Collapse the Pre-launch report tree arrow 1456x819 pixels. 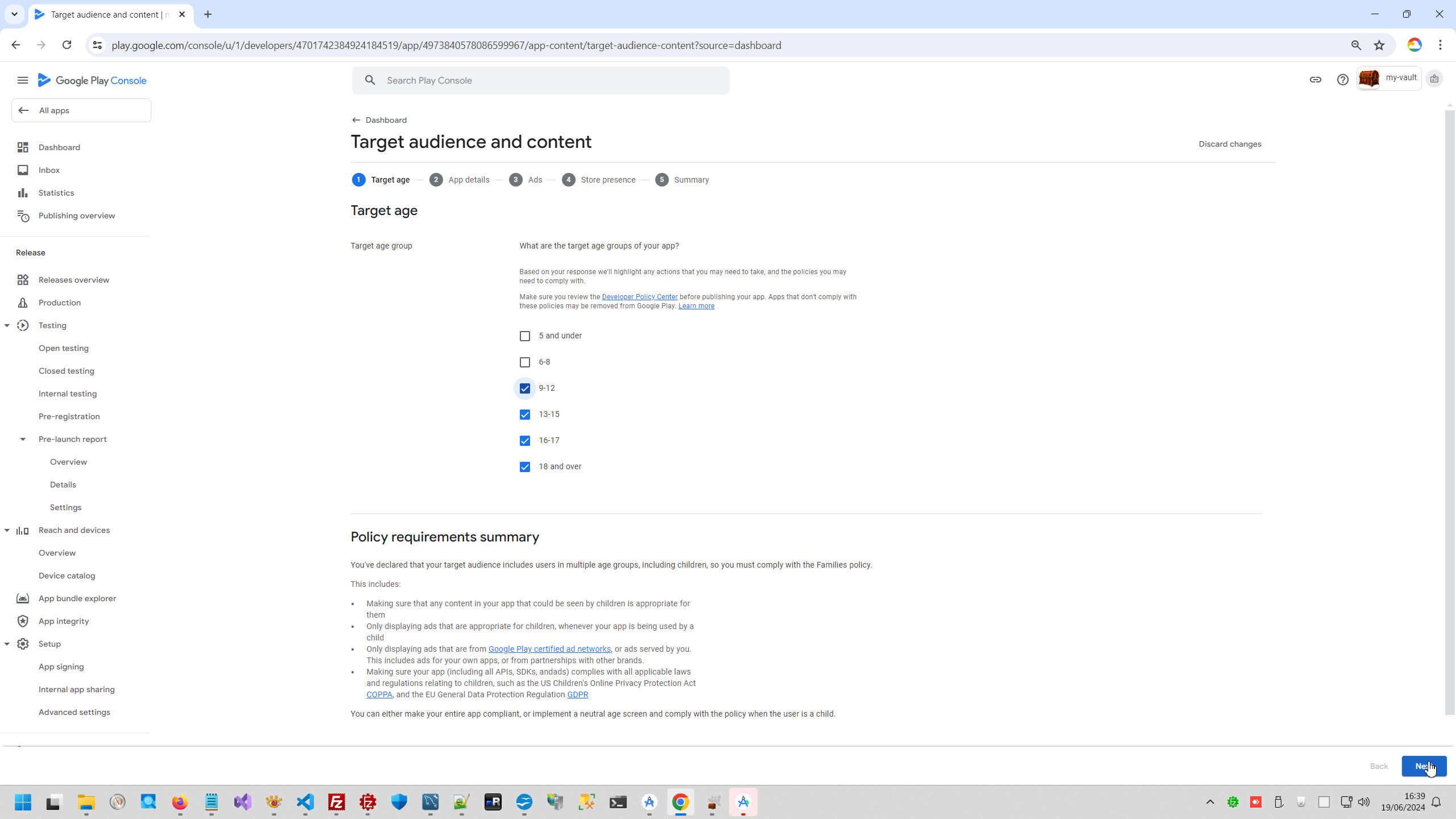23,439
